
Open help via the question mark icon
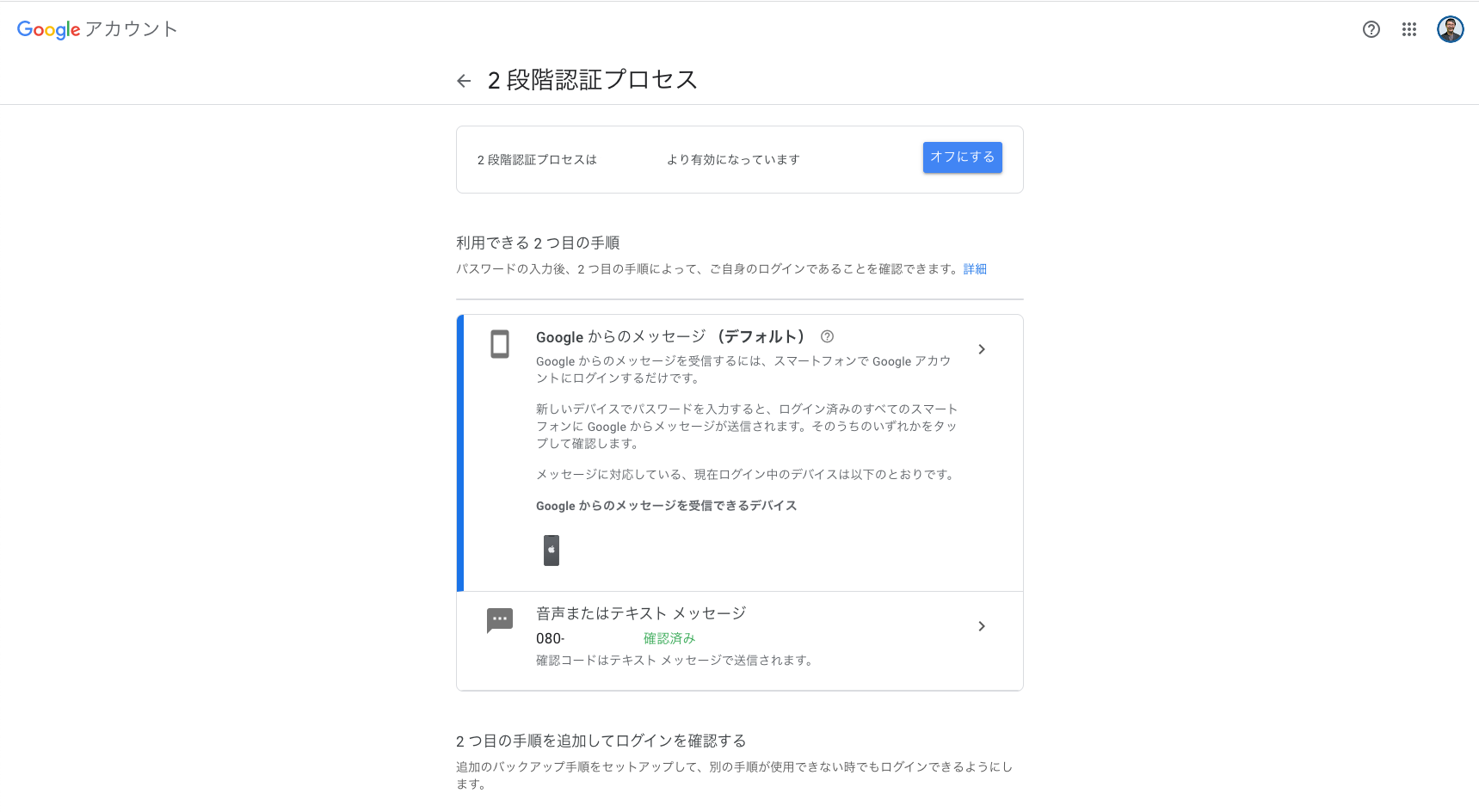(x=1370, y=28)
